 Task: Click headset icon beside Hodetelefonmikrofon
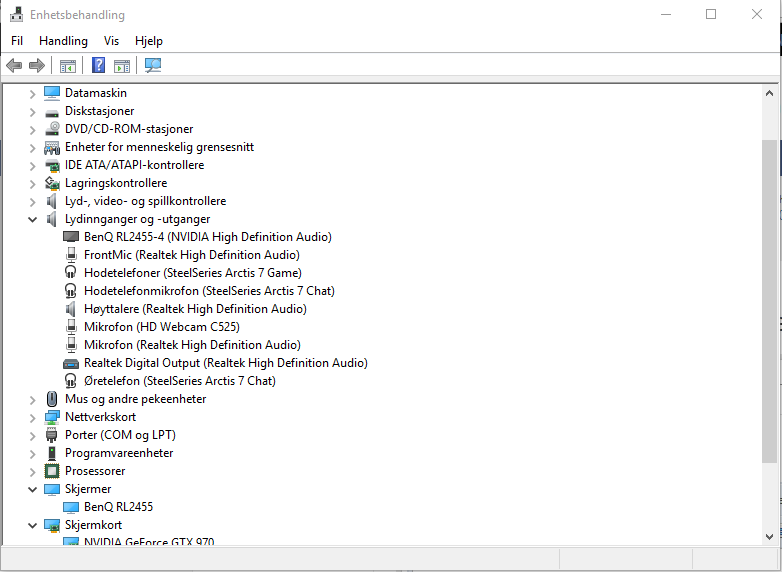71,290
